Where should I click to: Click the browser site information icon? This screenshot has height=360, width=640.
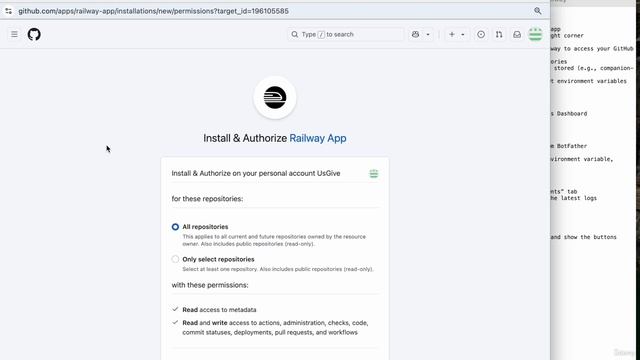point(9,11)
